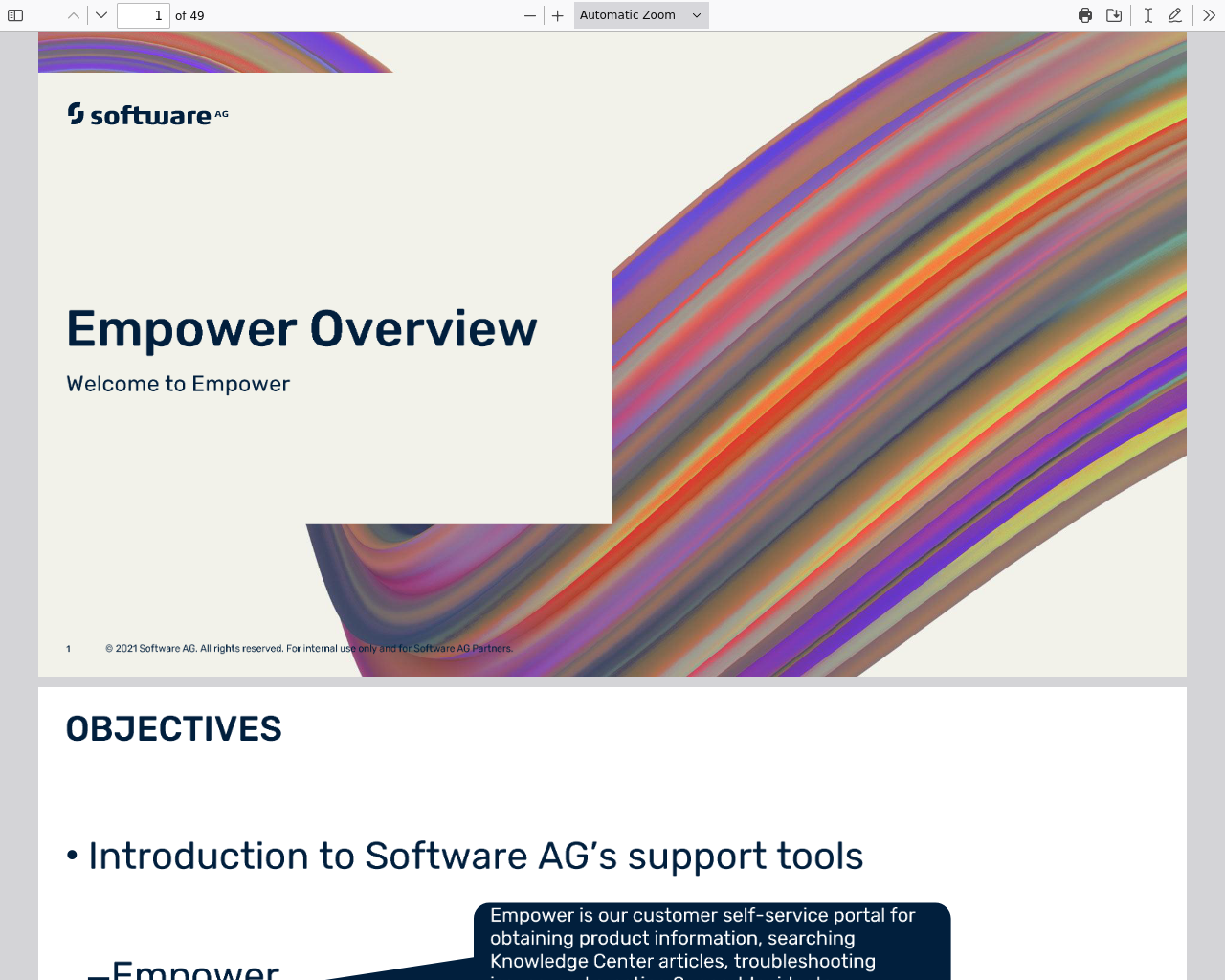Click the Software AG logo
Screen dimensions: 1225x980
[x=147, y=115]
